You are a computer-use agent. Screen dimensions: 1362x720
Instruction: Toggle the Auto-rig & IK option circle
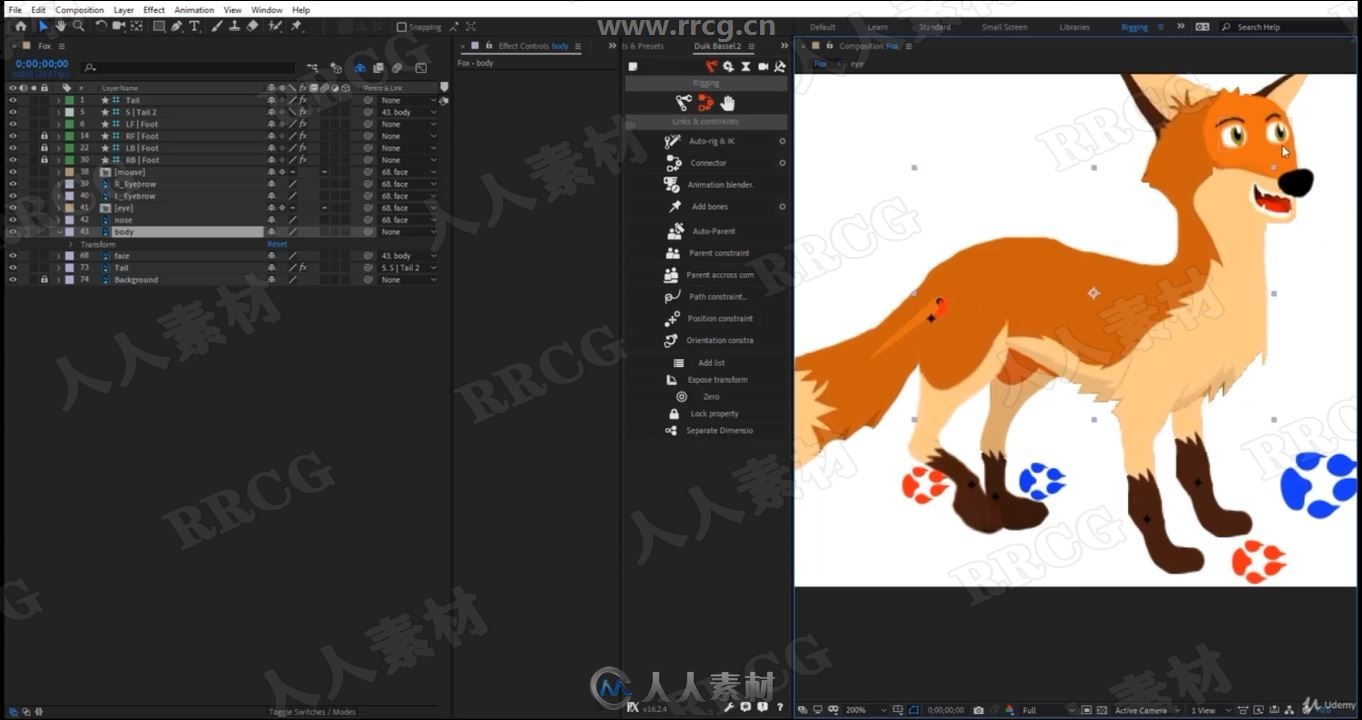(782, 142)
